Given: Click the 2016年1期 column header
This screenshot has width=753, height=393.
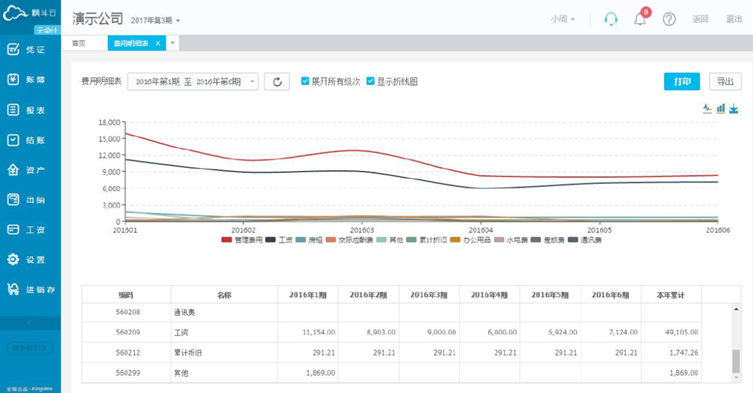Looking at the screenshot, I should (308, 295).
